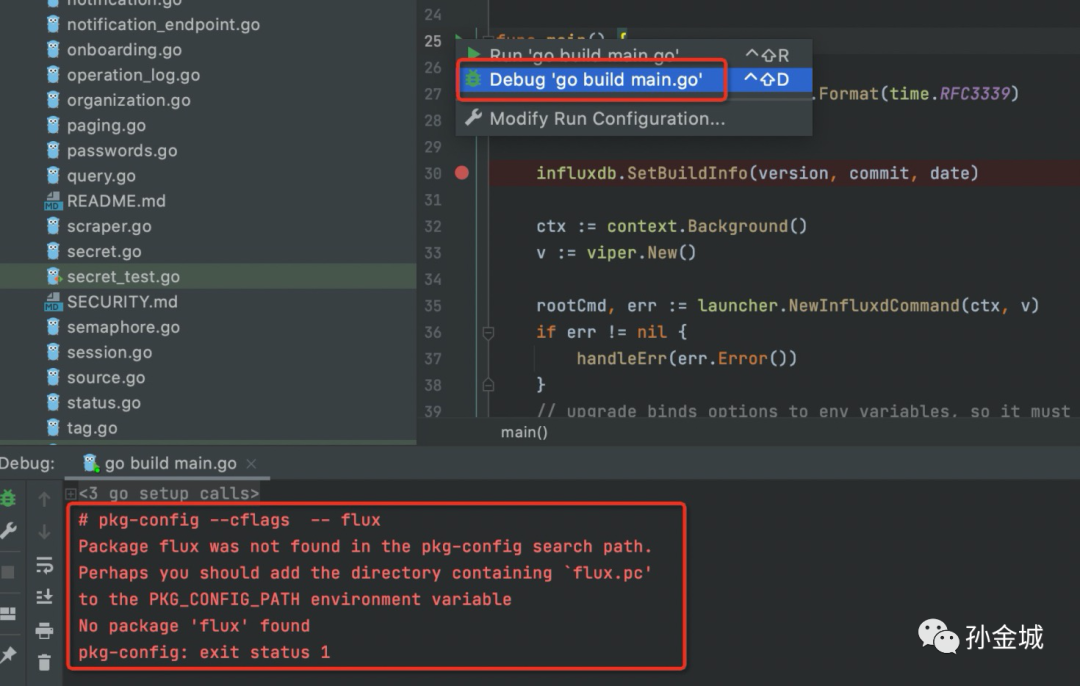The image size is (1080, 686).
Task: Close the 'go build main.go' debug tab
Action: click(251, 464)
